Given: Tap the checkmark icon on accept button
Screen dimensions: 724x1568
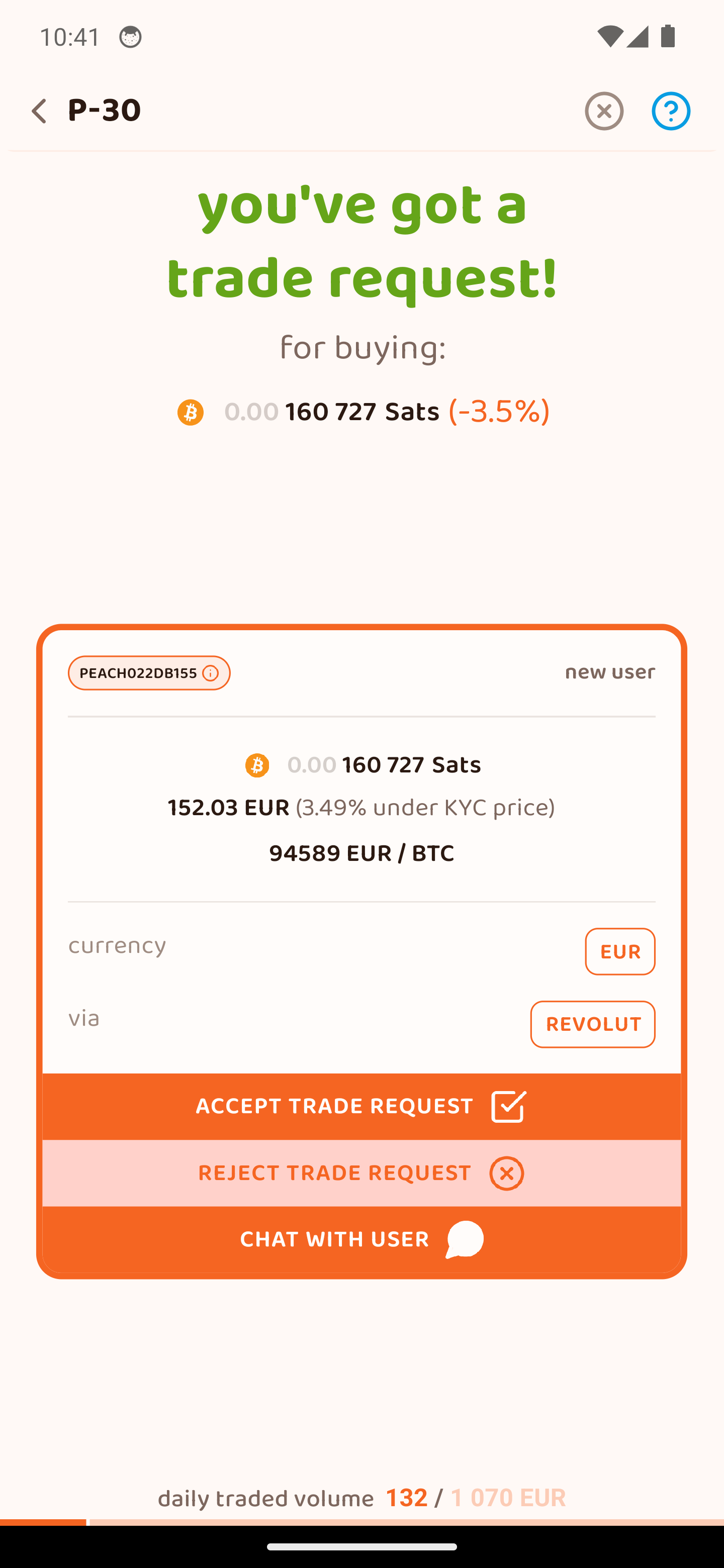Looking at the screenshot, I should point(508,1106).
